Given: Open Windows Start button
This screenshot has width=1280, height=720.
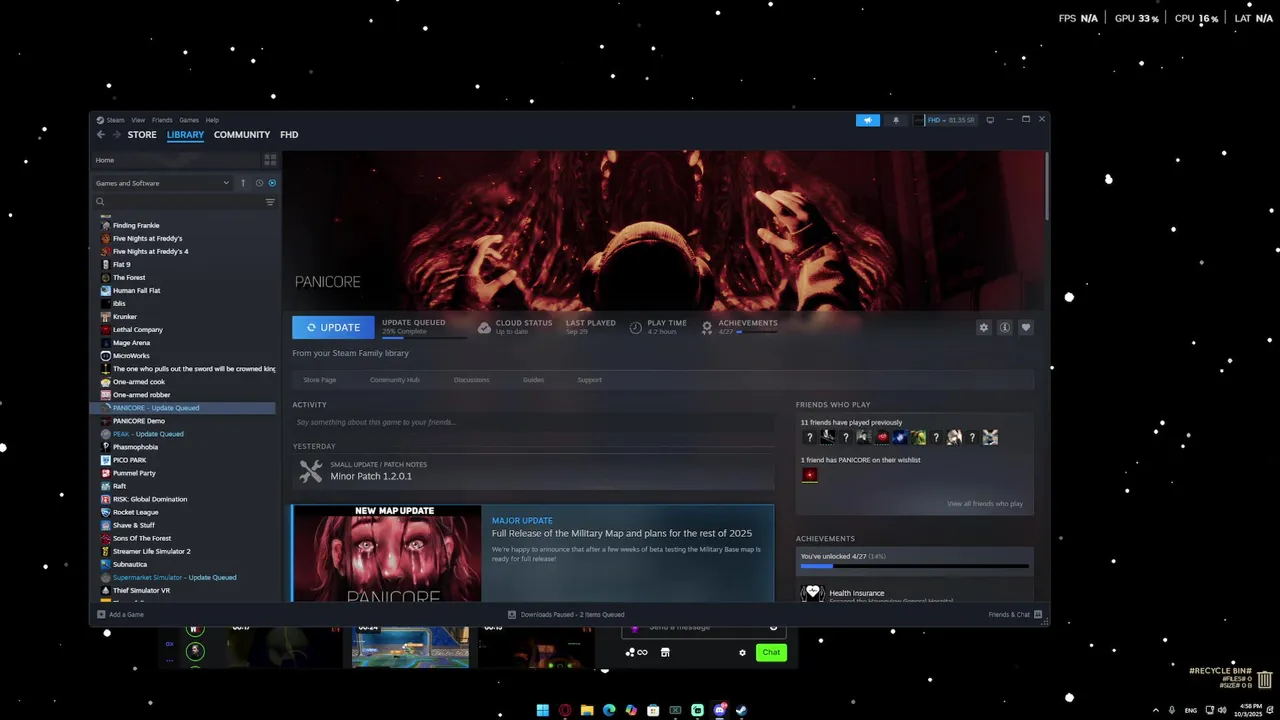Looking at the screenshot, I should pos(543,710).
